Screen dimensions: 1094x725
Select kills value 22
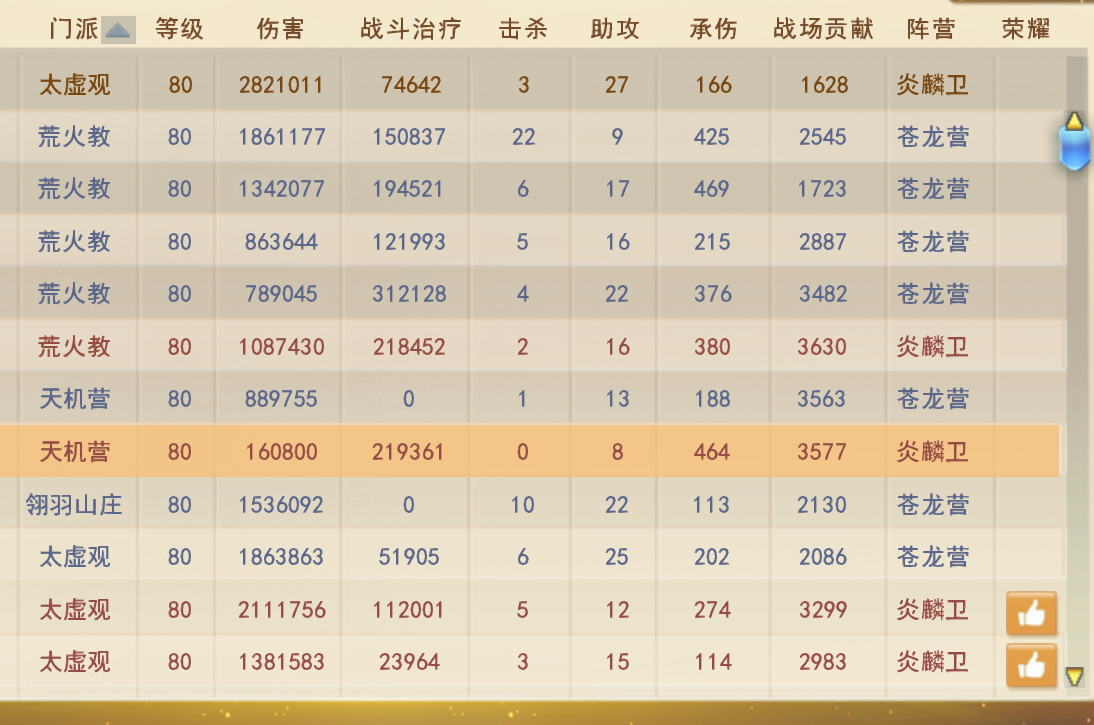click(x=523, y=137)
